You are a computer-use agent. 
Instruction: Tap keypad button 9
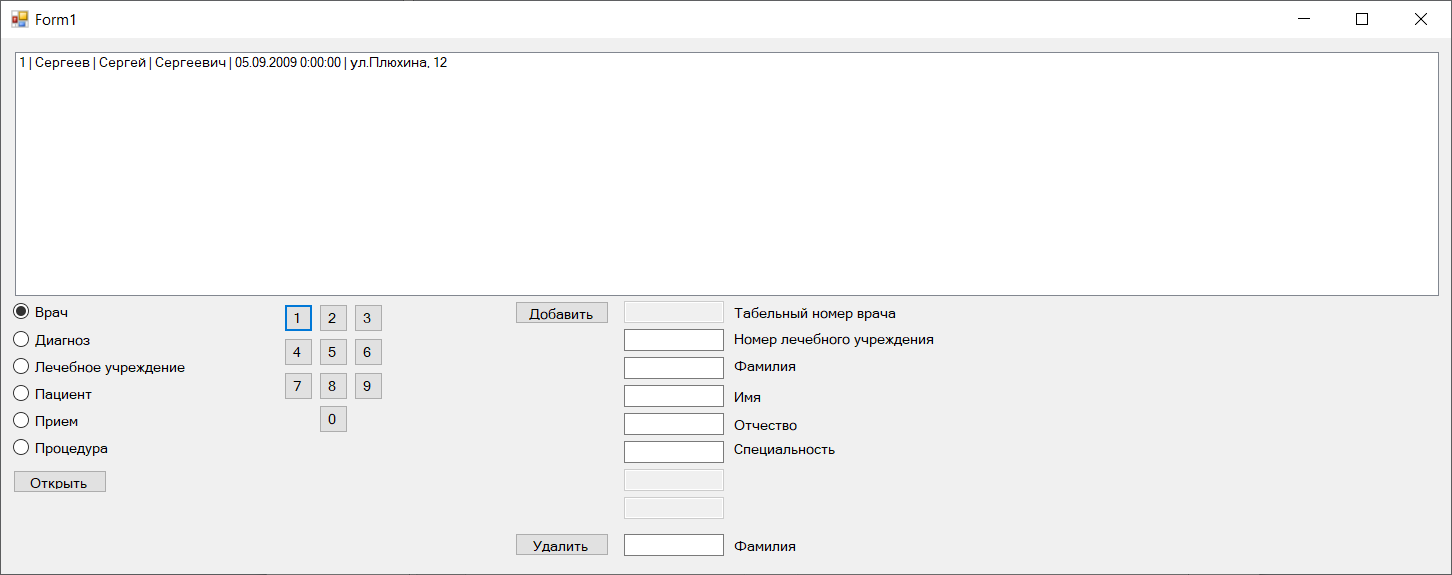pos(368,386)
